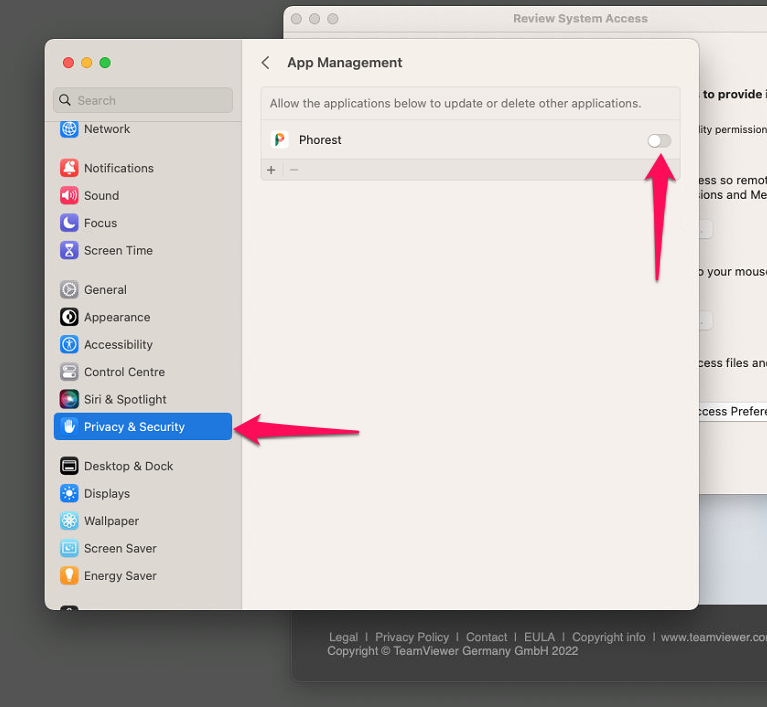The height and width of the screenshot is (707, 767).
Task: Click the Screen Time hourglass icon
Action: (69, 251)
